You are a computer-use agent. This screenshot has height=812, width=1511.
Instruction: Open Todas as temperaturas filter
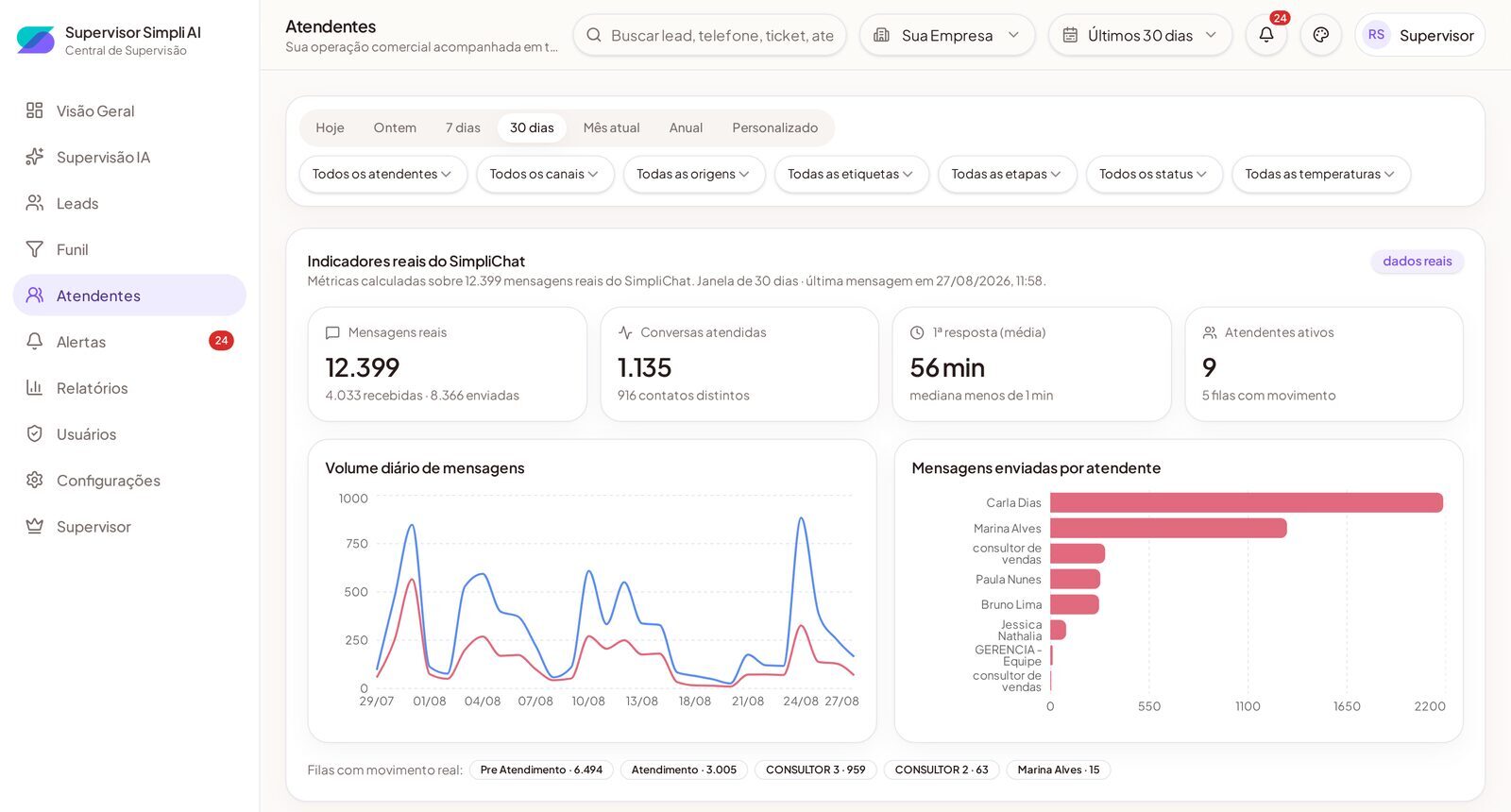1321,175
